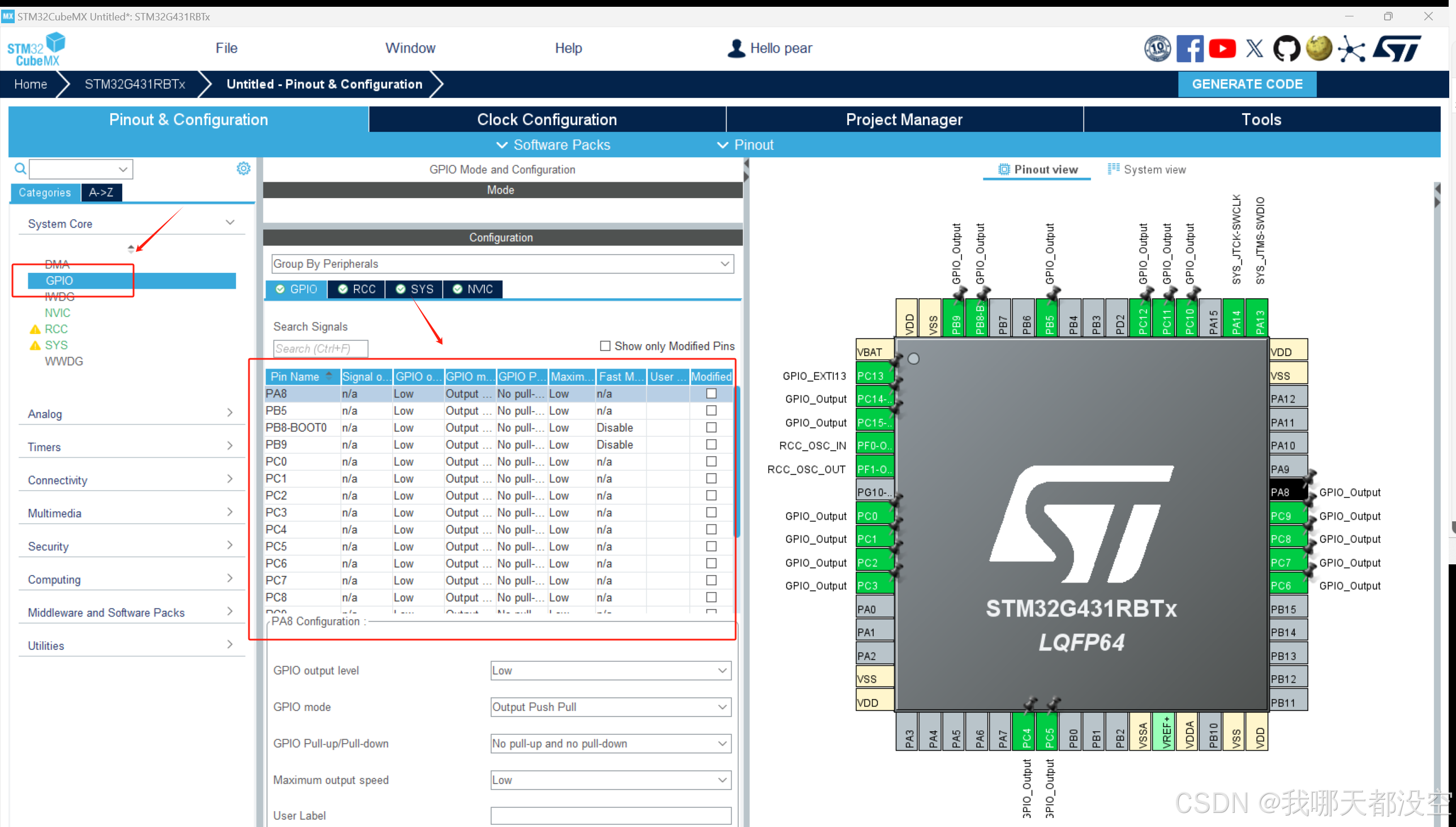The width and height of the screenshot is (1456, 827).
Task: Open the Facebook icon link
Action: click(1190, 48)
